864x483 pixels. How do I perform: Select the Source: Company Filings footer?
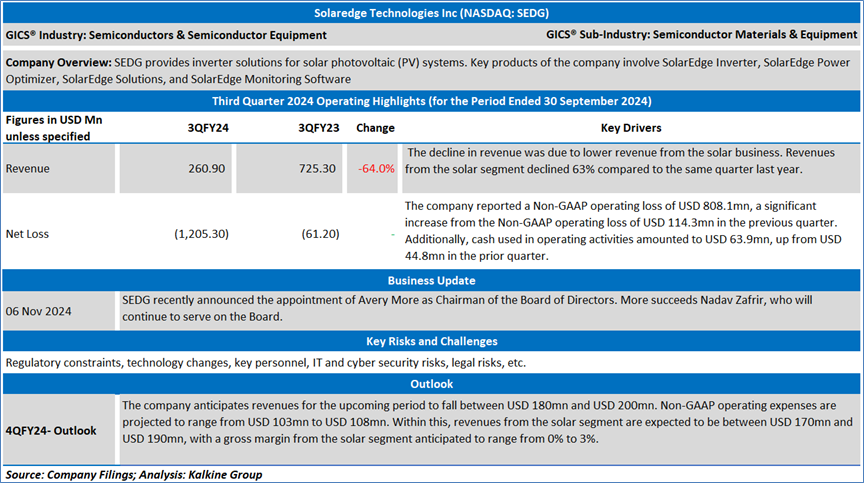[134, 475]
